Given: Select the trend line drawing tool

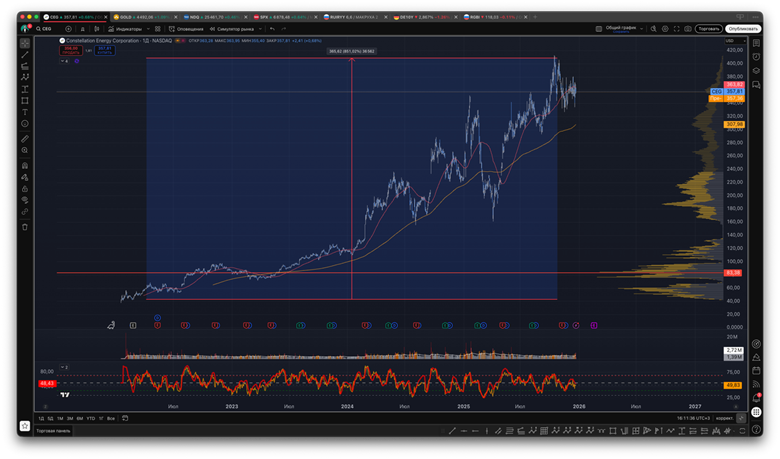Looking at the screenshot, I should [25, 54].
